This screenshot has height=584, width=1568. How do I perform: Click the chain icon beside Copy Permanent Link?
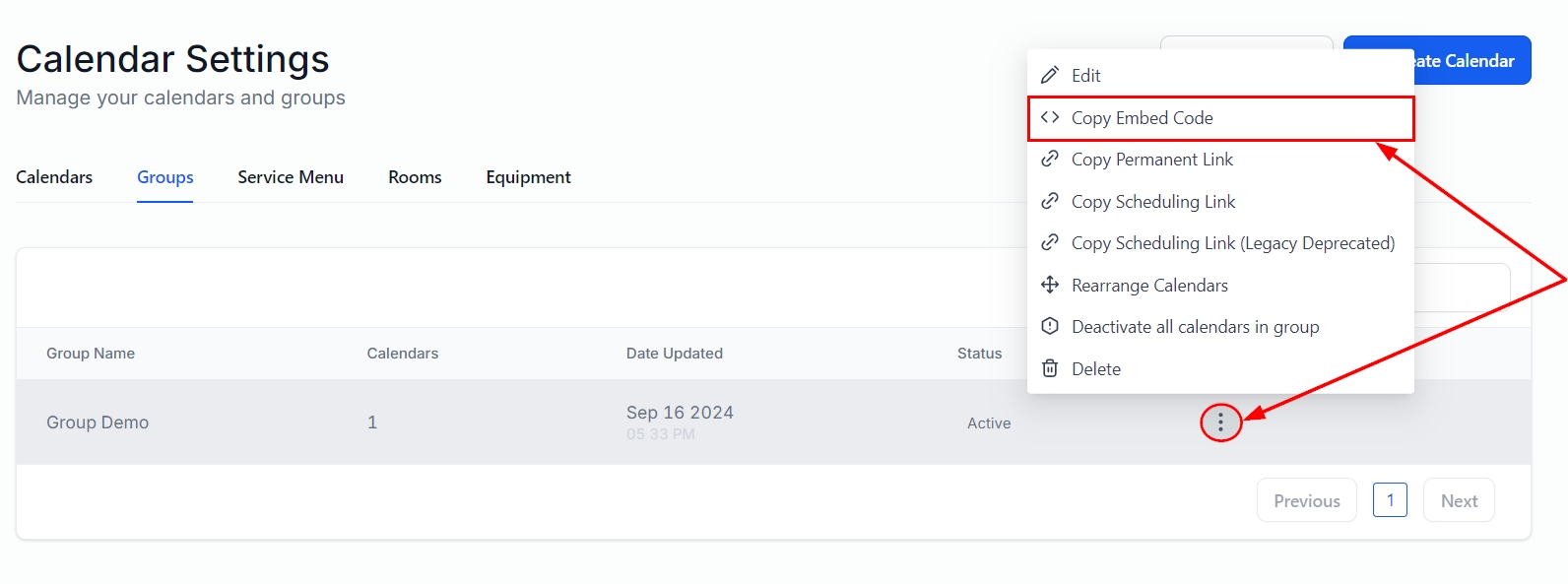[1050, 160]
